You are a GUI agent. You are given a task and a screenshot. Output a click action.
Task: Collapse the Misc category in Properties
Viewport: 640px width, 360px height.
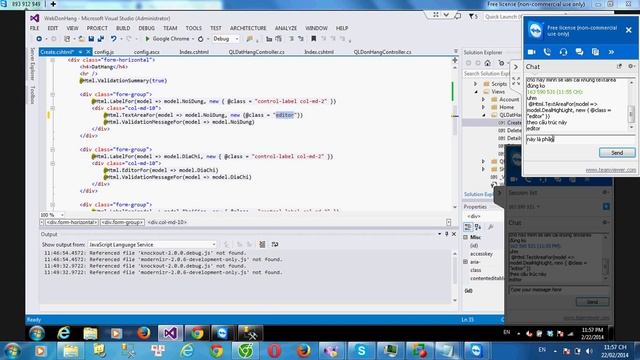pyautogui.click(x=465, y=237)
